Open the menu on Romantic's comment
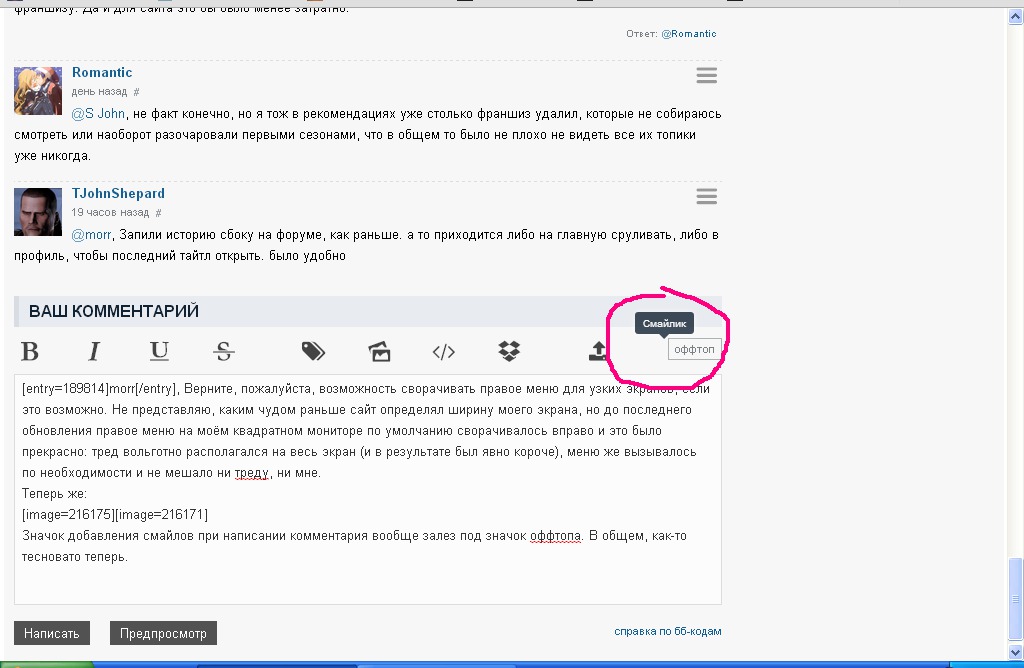Viewport: 1024px width, 668px height. 707,76
